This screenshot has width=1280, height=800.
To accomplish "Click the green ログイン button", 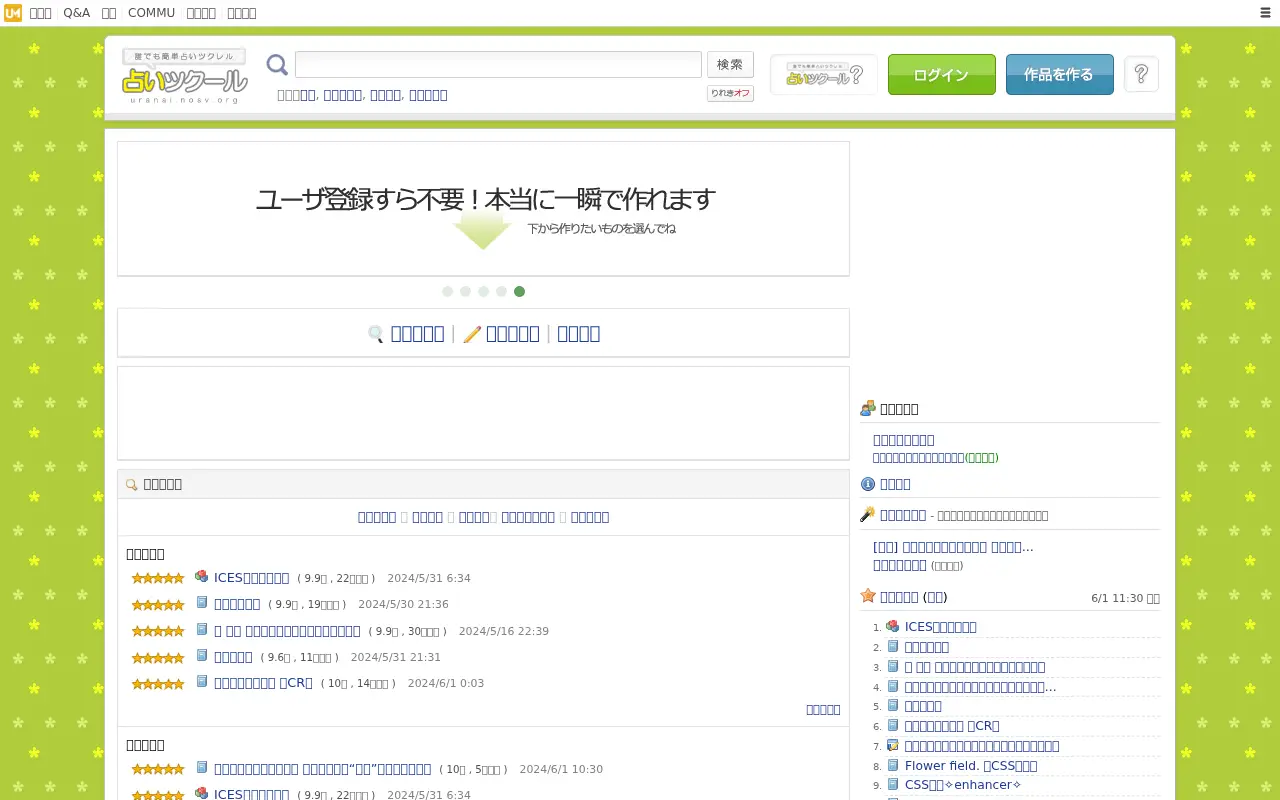I will pos(941,75).
